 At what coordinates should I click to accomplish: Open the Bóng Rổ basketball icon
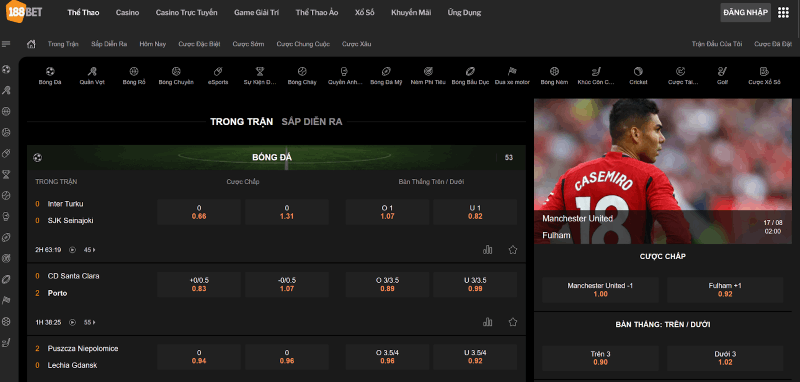tap(134, 75)
